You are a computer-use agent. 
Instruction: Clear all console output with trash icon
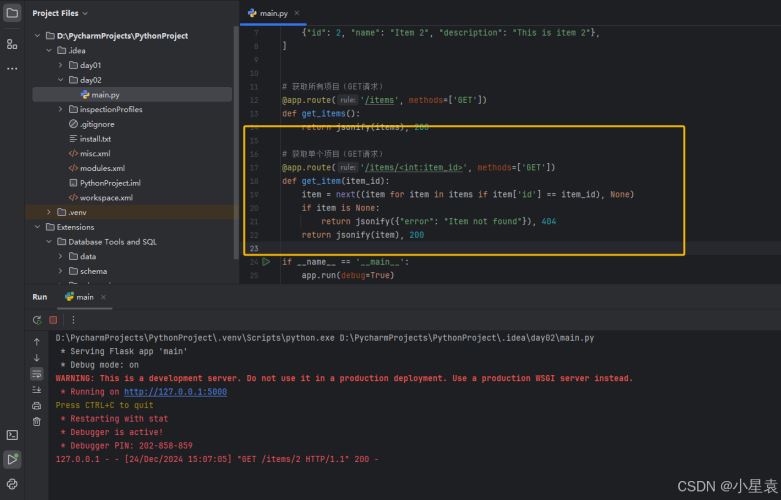click(x=37, y=421)
